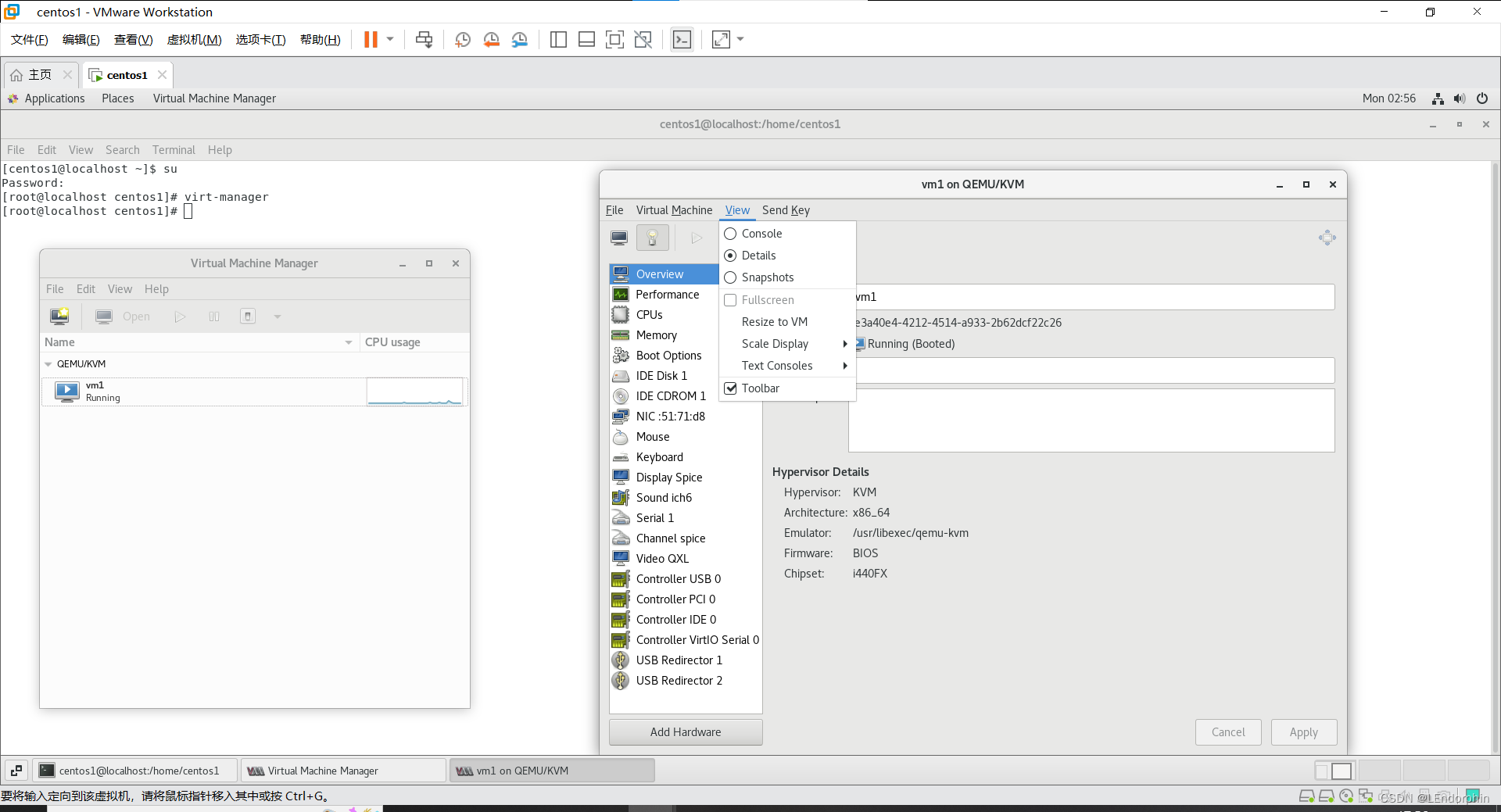Click the lightbulb details icon in vm1 toolbar

652,238
